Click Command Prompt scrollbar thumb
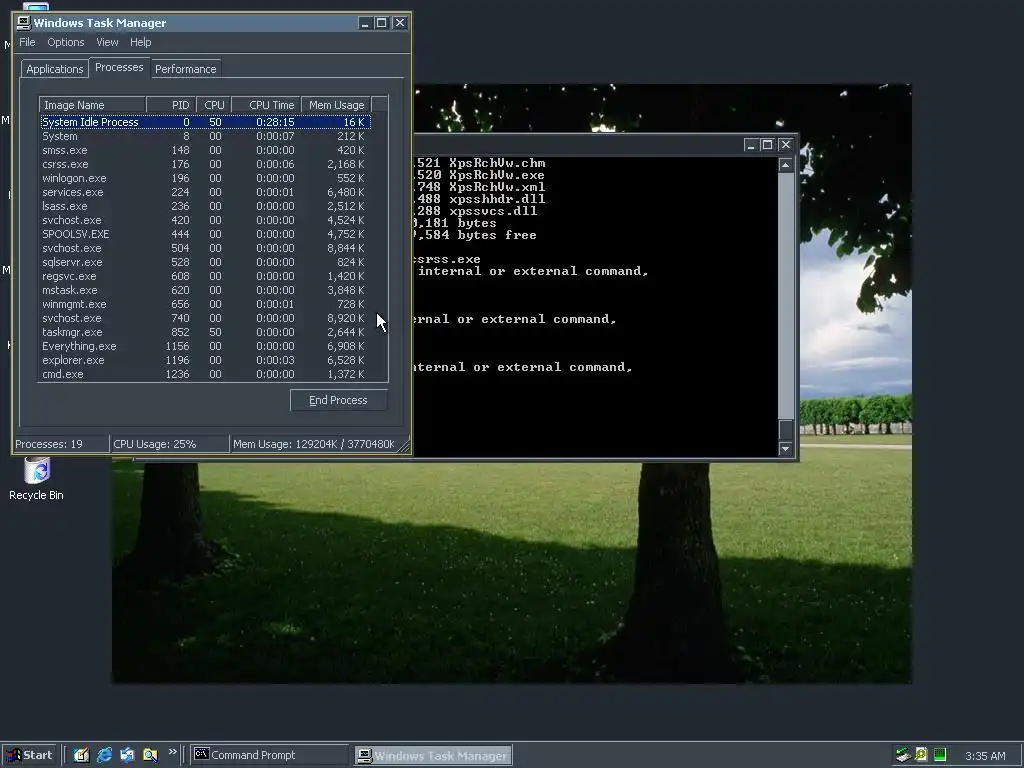Image resolution: width=1024 pixels, height=768 pixels. pyautogui.click(x=786, y=430)
